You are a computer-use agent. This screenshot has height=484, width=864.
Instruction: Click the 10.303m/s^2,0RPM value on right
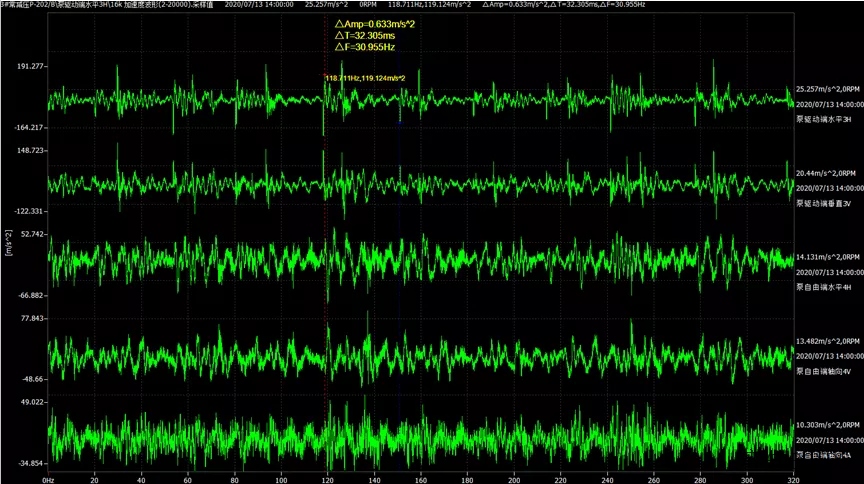(x=828, y=425)
